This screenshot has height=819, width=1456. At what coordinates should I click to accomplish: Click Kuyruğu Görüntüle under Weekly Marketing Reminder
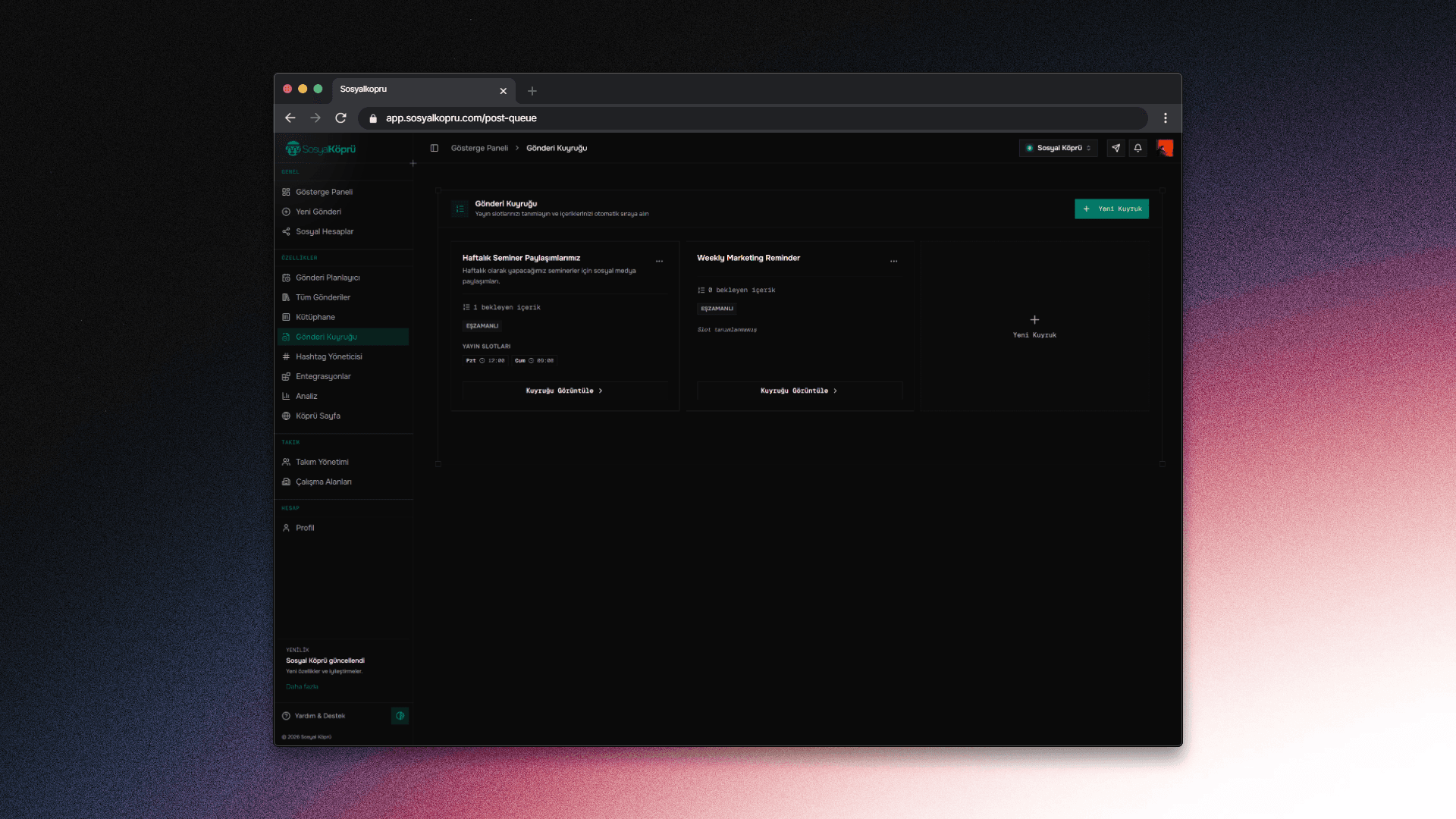click(799, 391)
